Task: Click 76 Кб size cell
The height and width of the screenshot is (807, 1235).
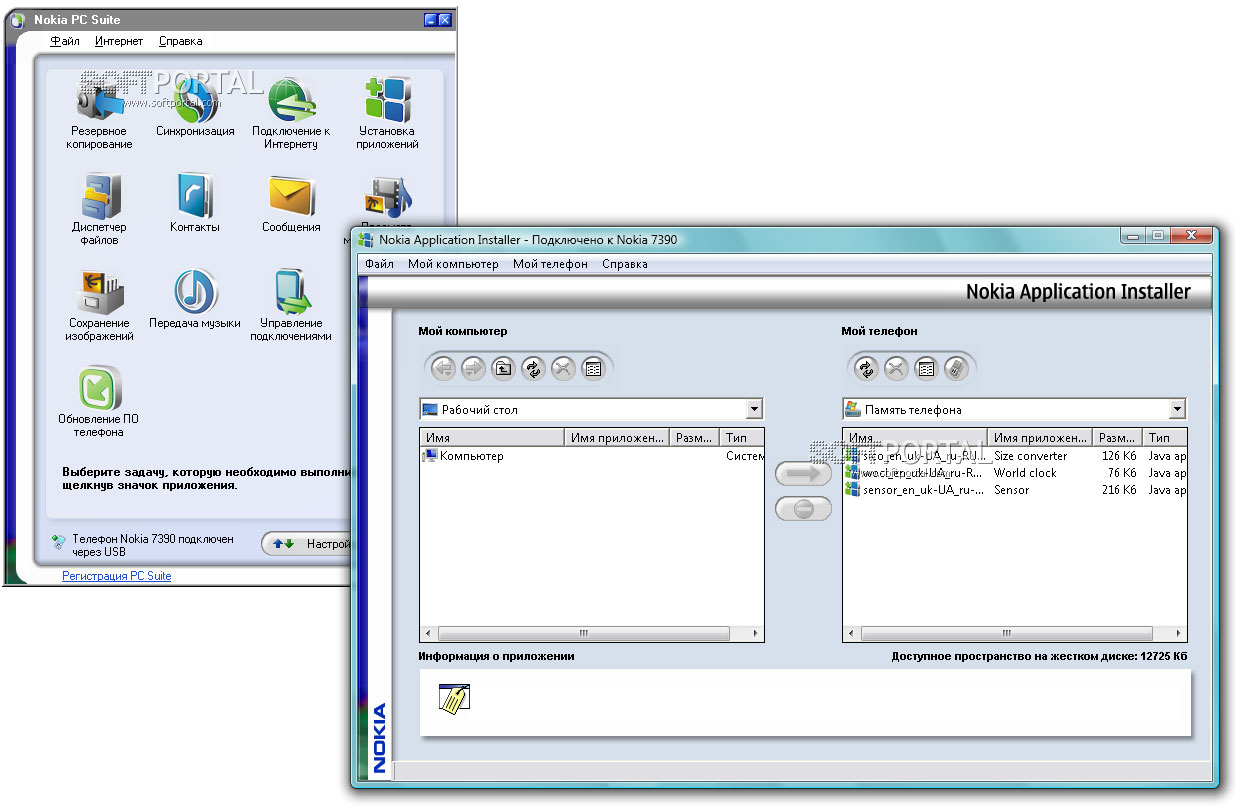Action: pyautogui.click(x=1122, y=473)
